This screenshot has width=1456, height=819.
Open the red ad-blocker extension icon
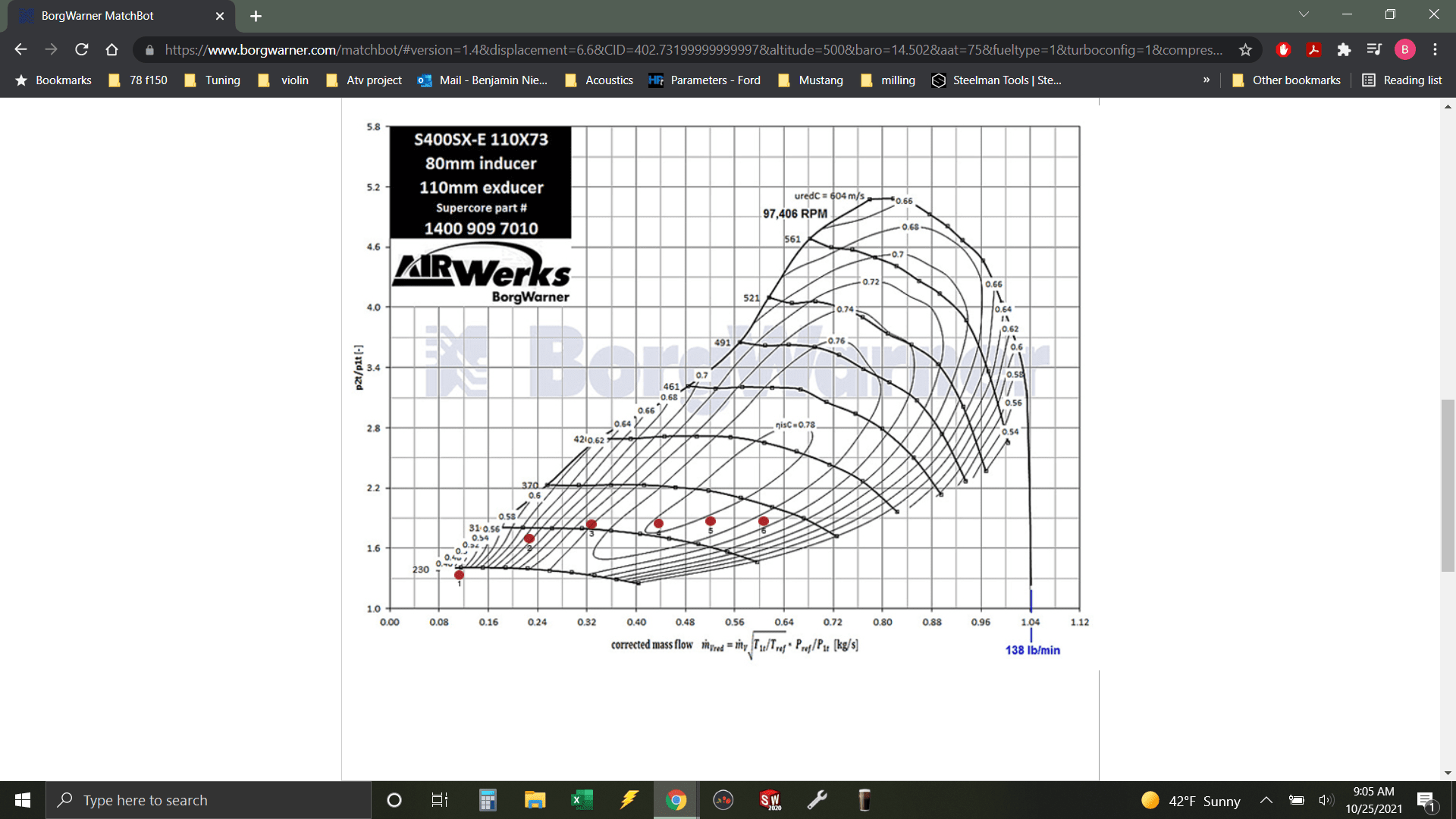click(x=1283, y=49)
